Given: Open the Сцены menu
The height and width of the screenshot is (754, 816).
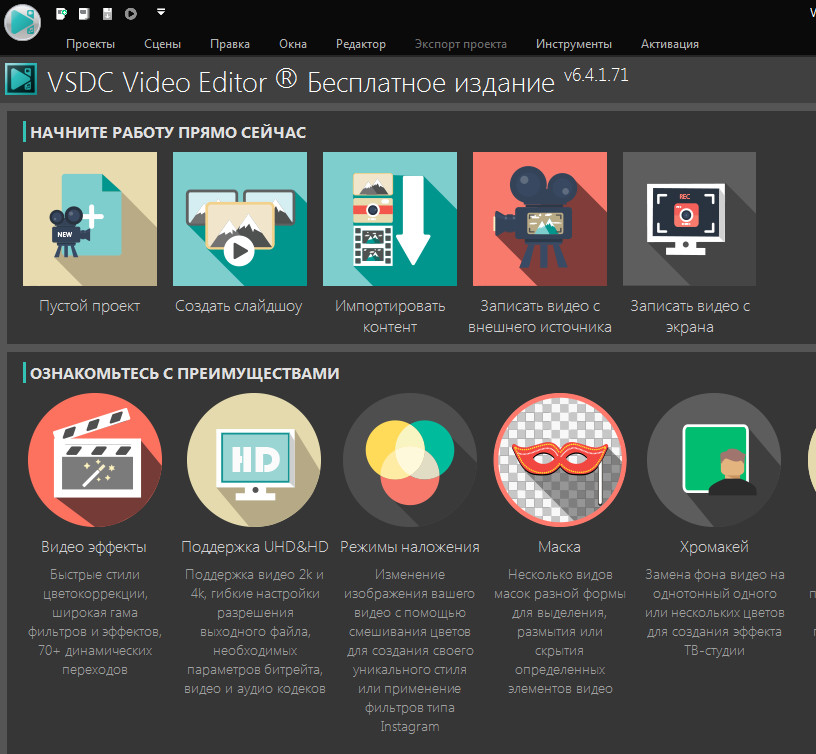Looking at the screenshot, I should [162, 44].
